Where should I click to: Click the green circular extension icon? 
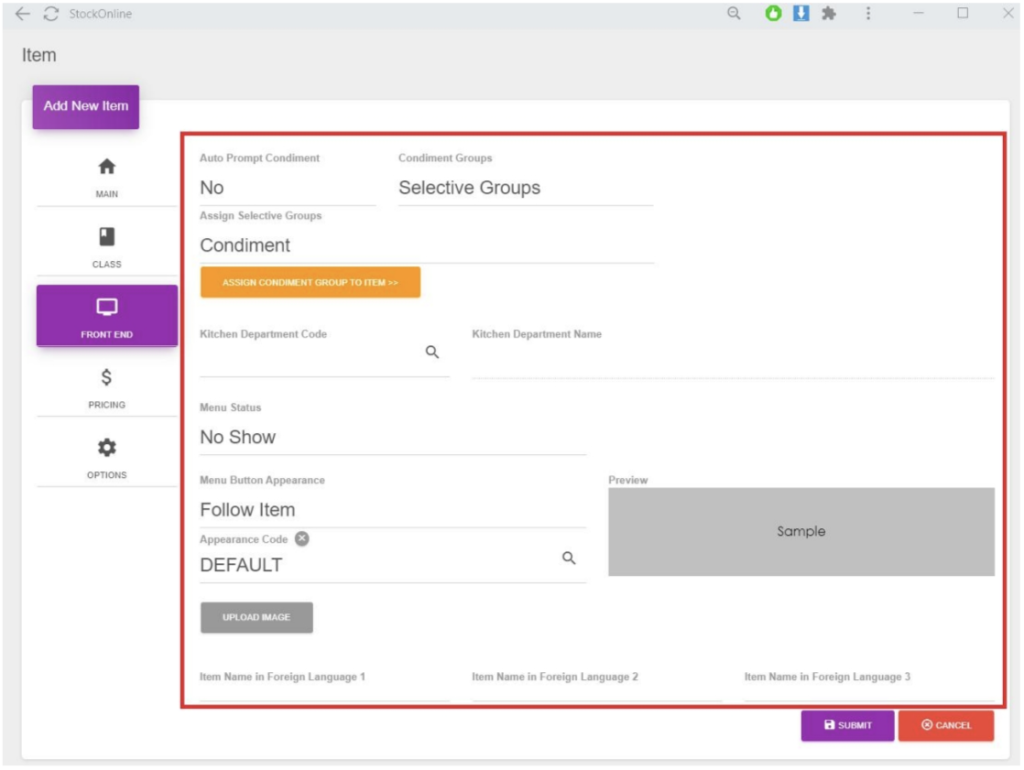coord(773,14)
